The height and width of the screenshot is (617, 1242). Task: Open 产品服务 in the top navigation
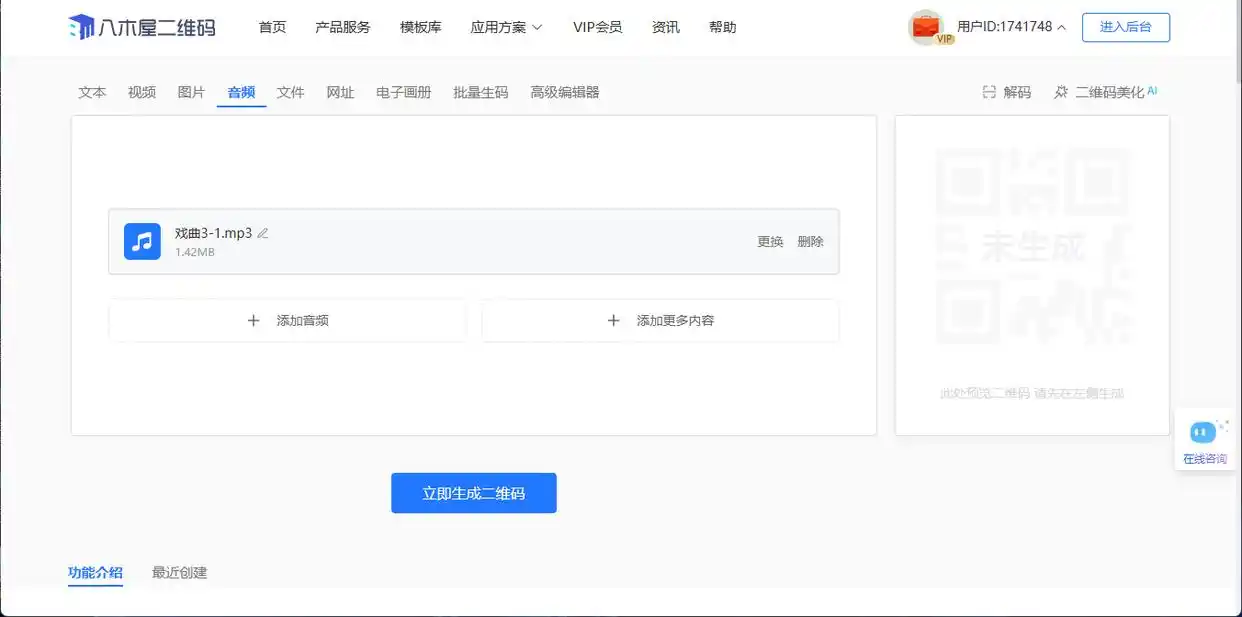343,27
